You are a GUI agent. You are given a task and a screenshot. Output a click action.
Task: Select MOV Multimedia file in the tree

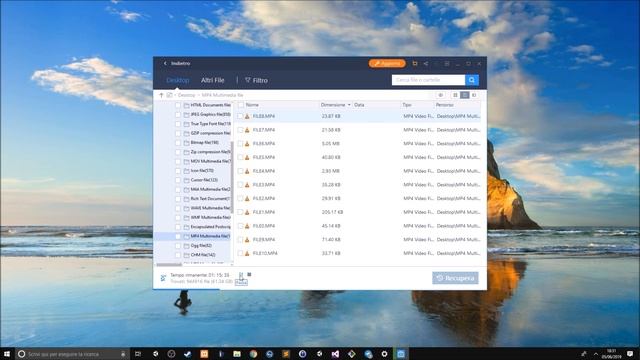pyautogui.click(x=210, y=162)
